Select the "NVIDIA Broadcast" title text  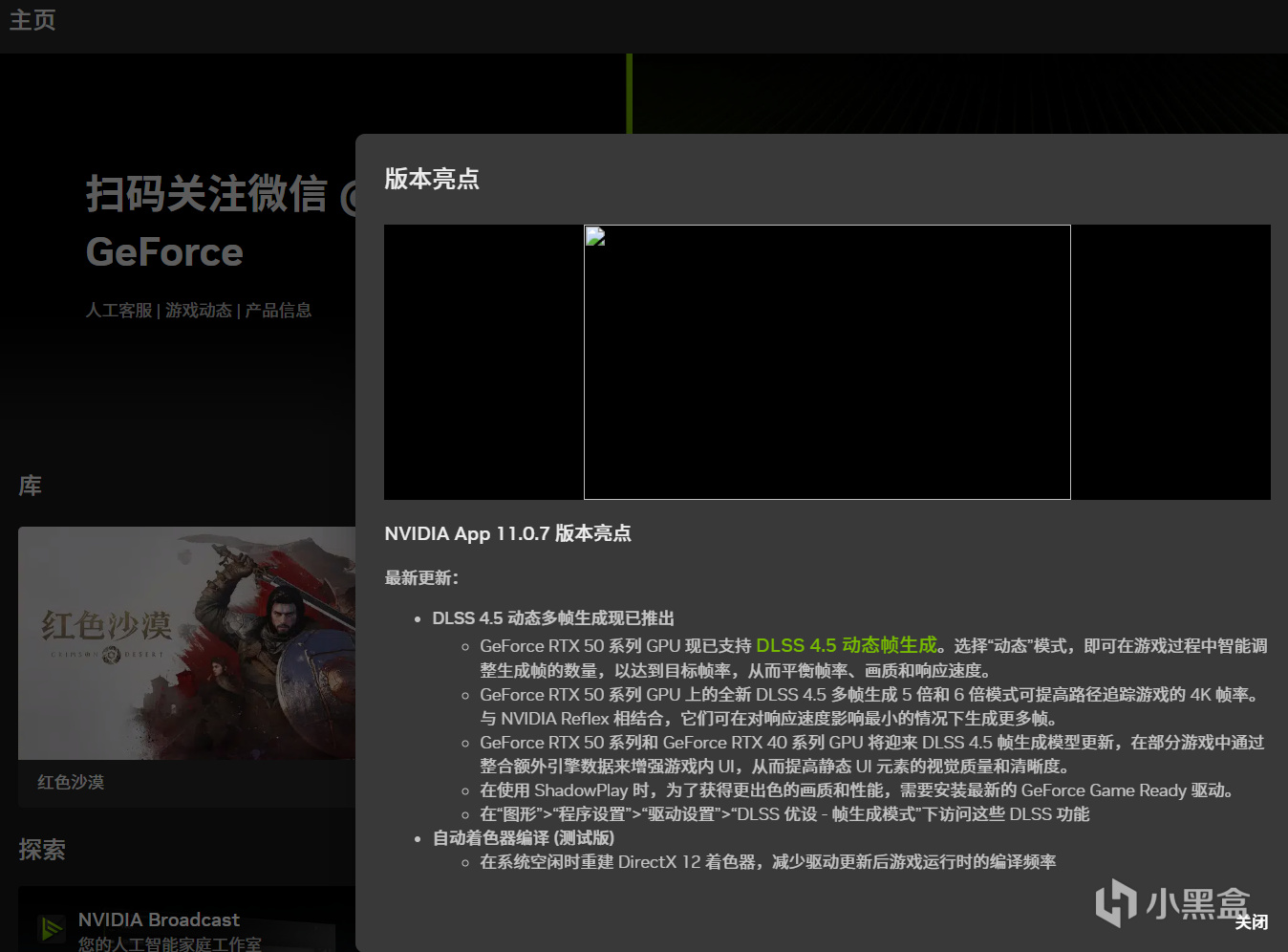tap(159, 920)
